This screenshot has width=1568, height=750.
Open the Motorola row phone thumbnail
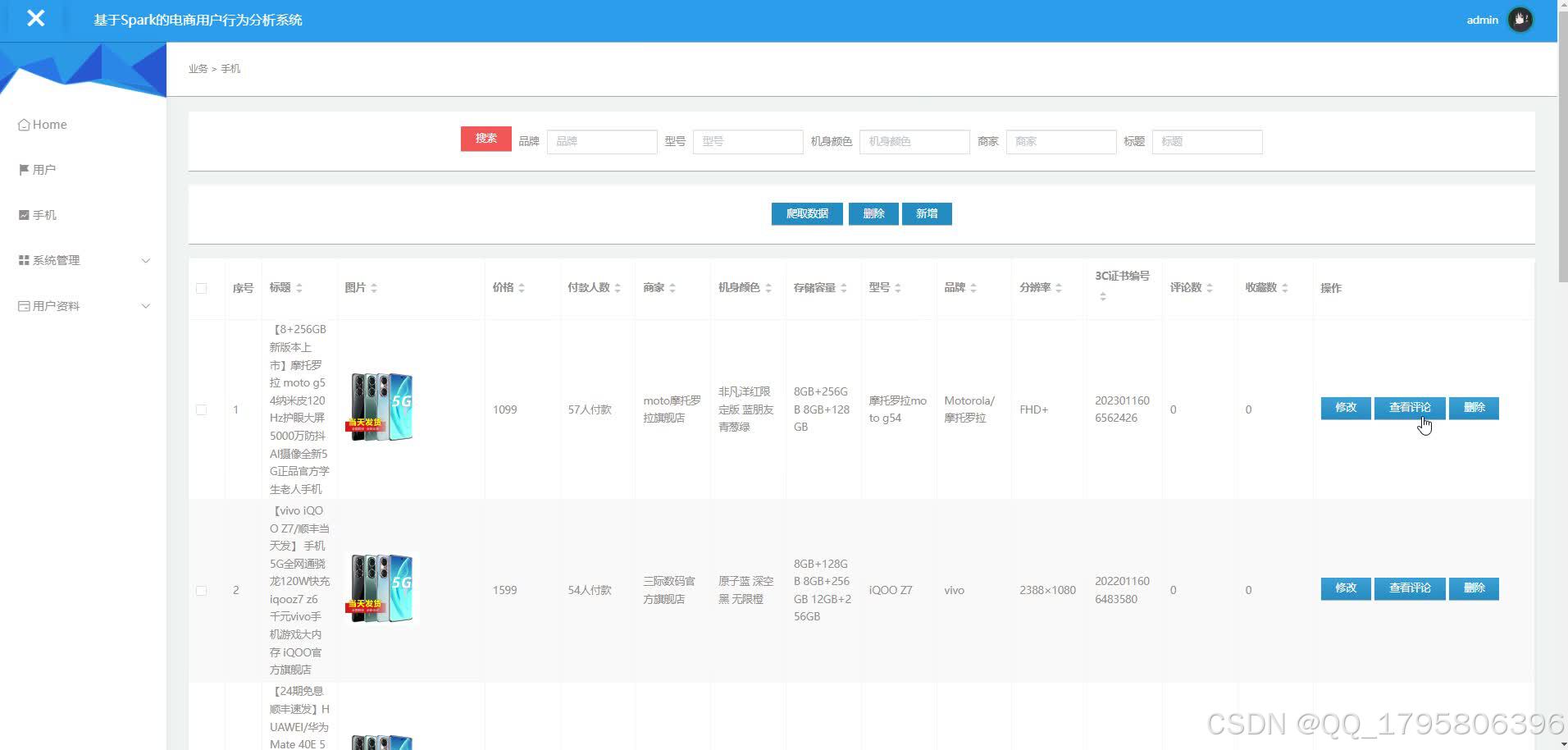point(381,408)
